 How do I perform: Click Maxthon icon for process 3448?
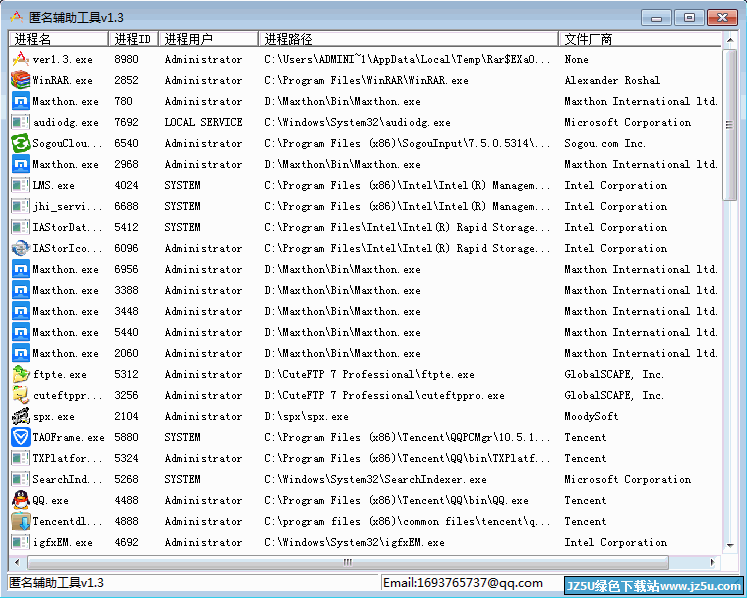[20, 311]
